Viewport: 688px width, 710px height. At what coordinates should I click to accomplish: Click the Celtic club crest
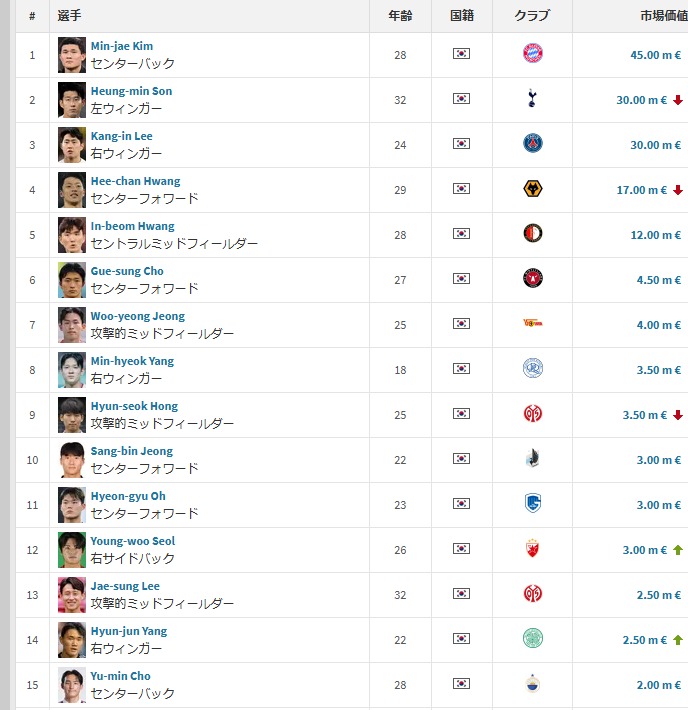click(x=532, y=639)
